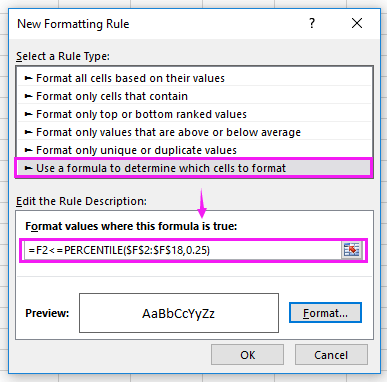Choose 'Use a formula to determine' rule type
The height and width of the screenshot is (382, 387).
[194, 168]
